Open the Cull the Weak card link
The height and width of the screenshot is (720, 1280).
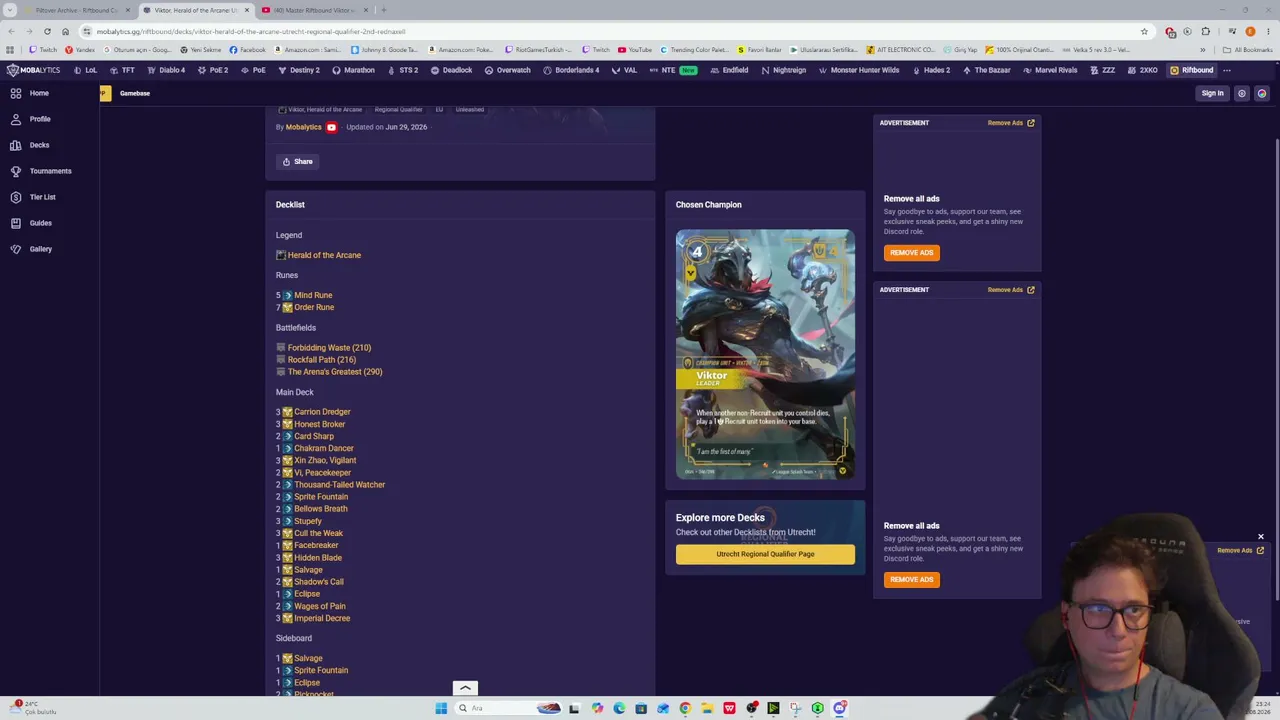tap(318, 533)
